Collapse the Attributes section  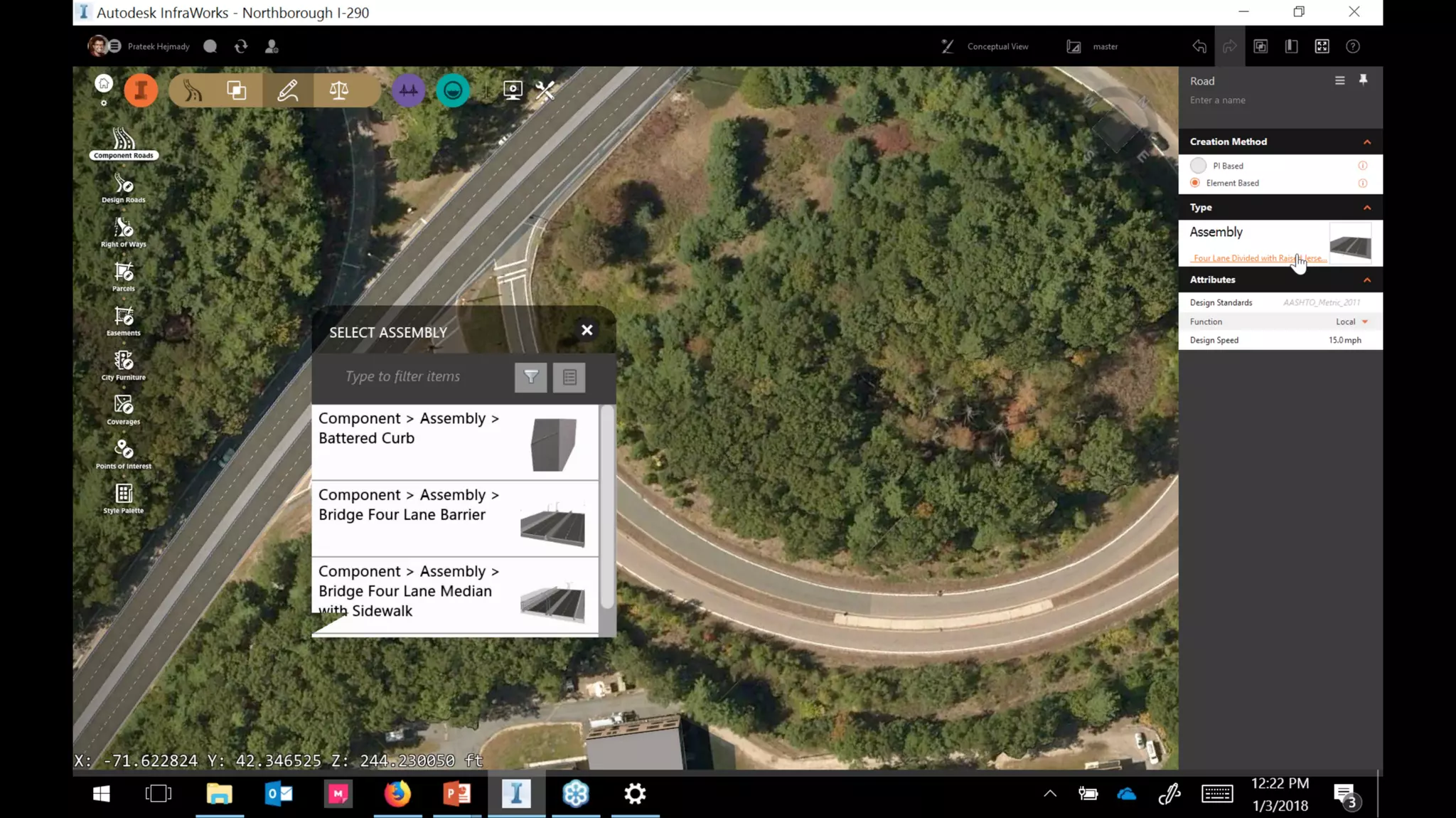[x=1366, y=280]
